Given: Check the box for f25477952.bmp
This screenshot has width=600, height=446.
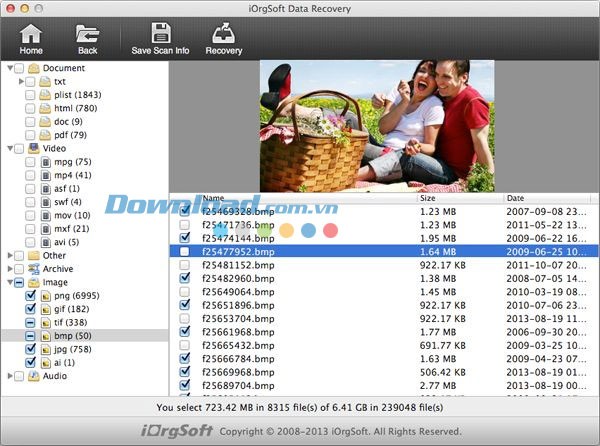Looking at the screenshot, I should (184, 252).
